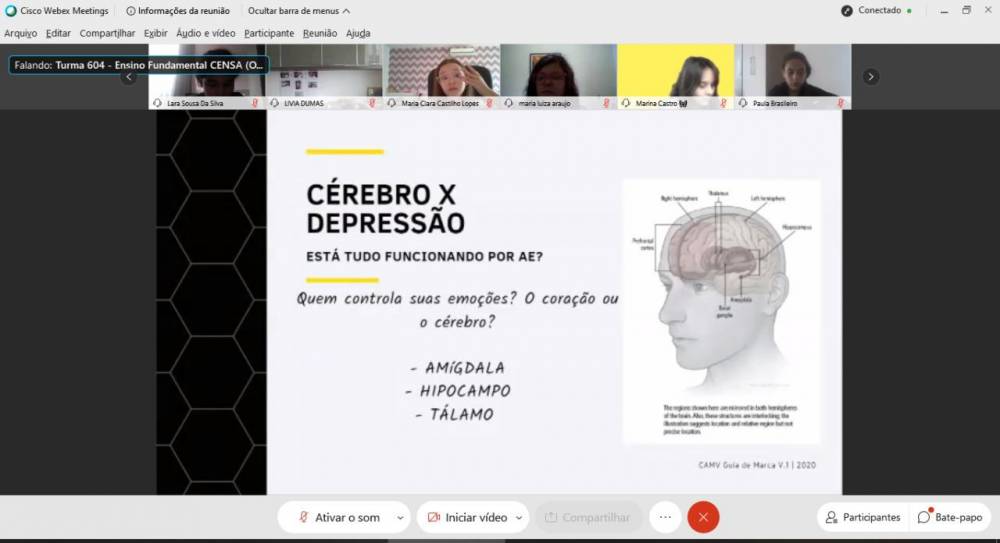Open the Arquivo menu
Viewport: 1000px width, 543px height.
pos(20,33)
